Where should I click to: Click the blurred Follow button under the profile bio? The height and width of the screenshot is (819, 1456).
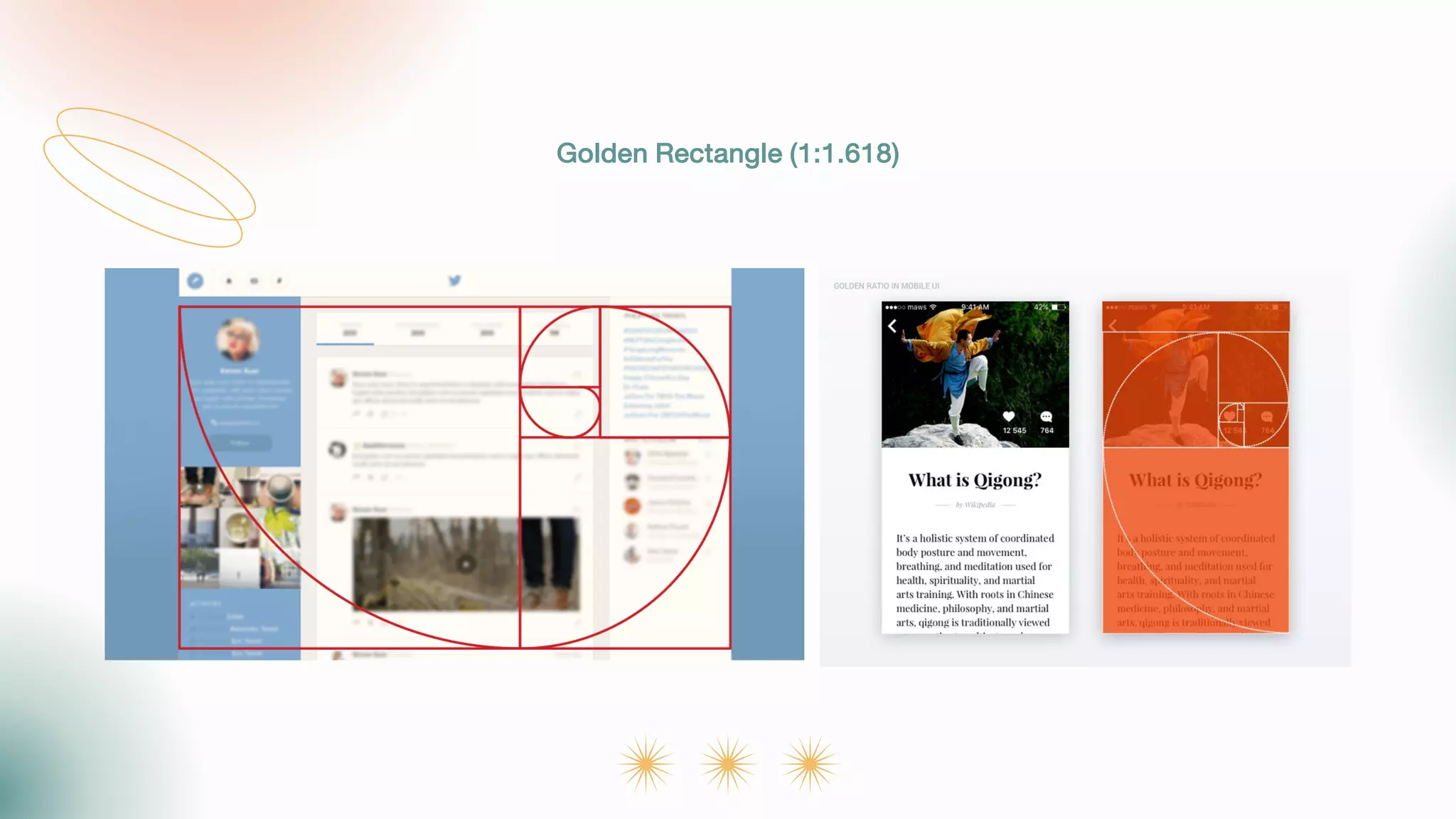(x=240, y=443)
